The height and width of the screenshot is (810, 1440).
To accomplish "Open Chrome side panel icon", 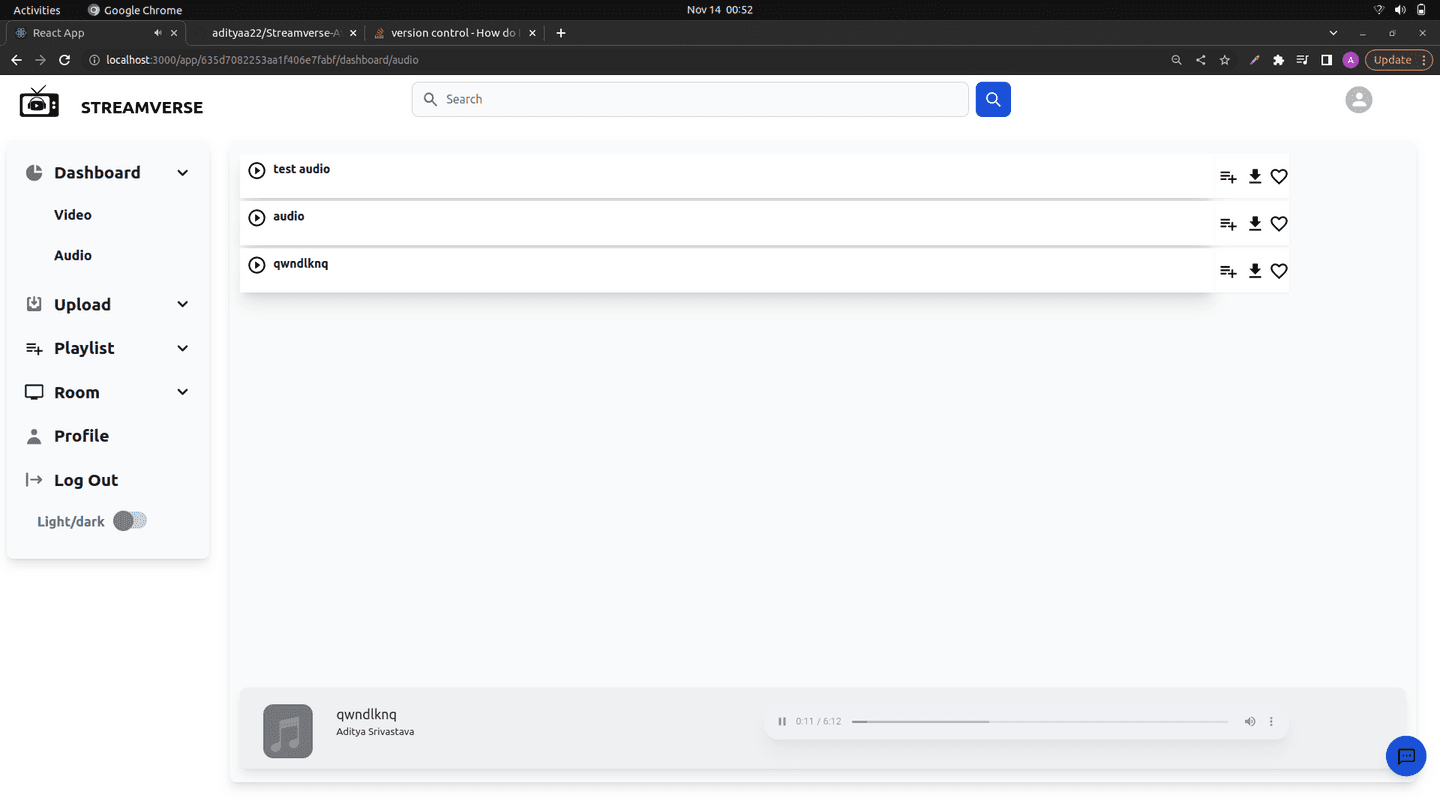I will (x=1326, y=60).
